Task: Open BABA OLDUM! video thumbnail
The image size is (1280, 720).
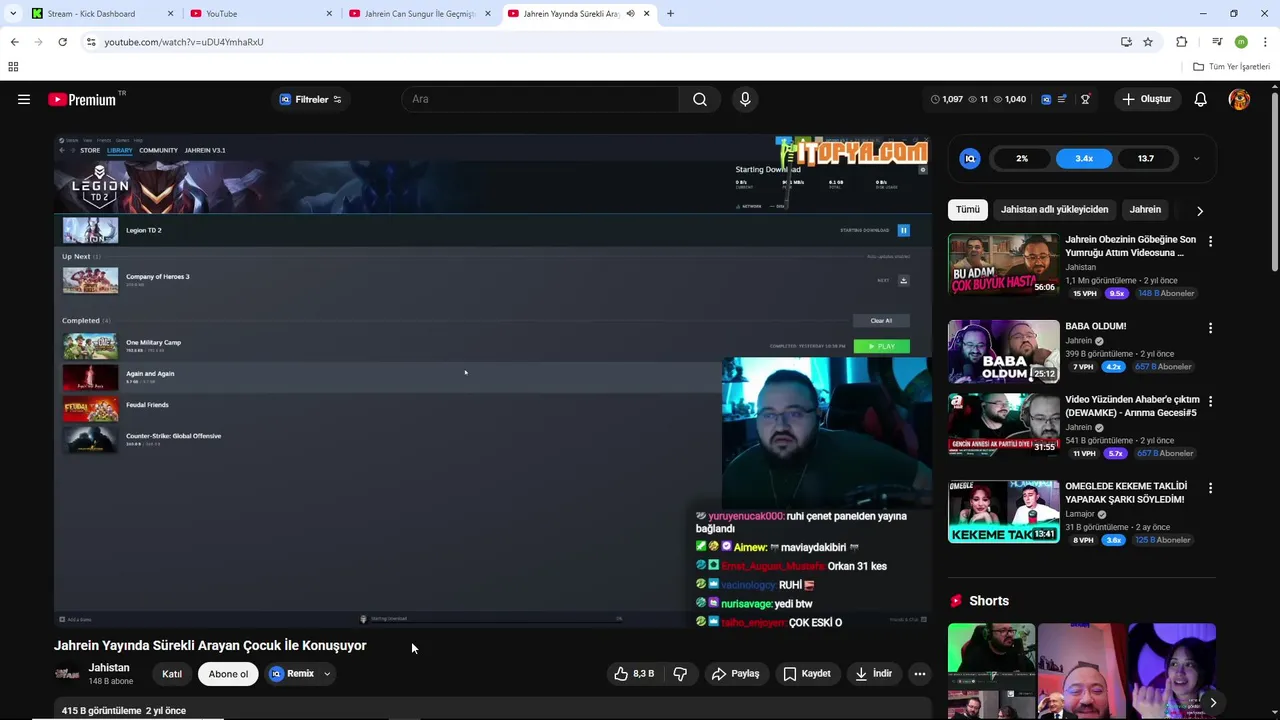Action: (x=1003, y=351)
